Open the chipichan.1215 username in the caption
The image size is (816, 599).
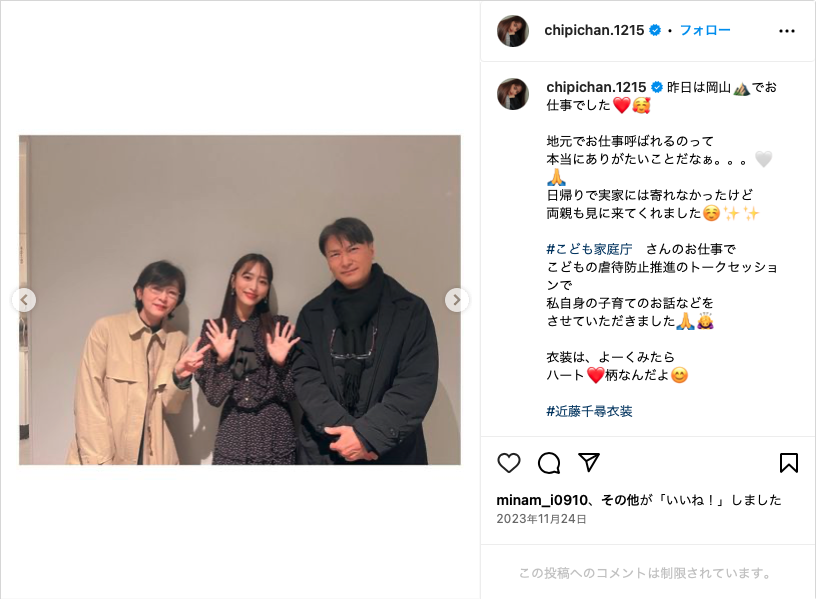[596, 87]
